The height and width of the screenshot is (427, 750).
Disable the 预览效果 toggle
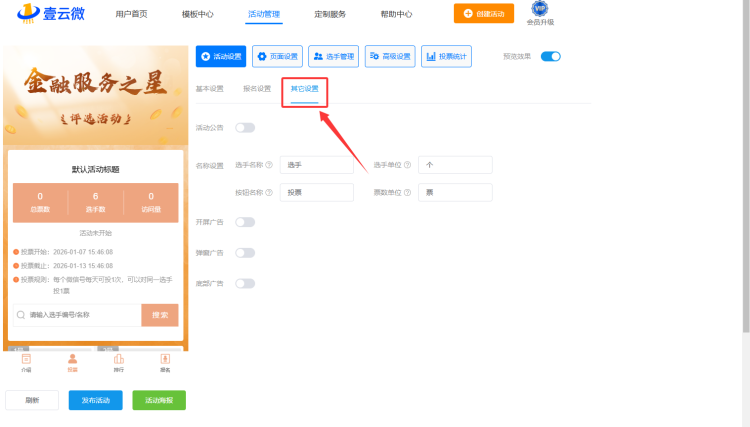(x=550, y=57)
